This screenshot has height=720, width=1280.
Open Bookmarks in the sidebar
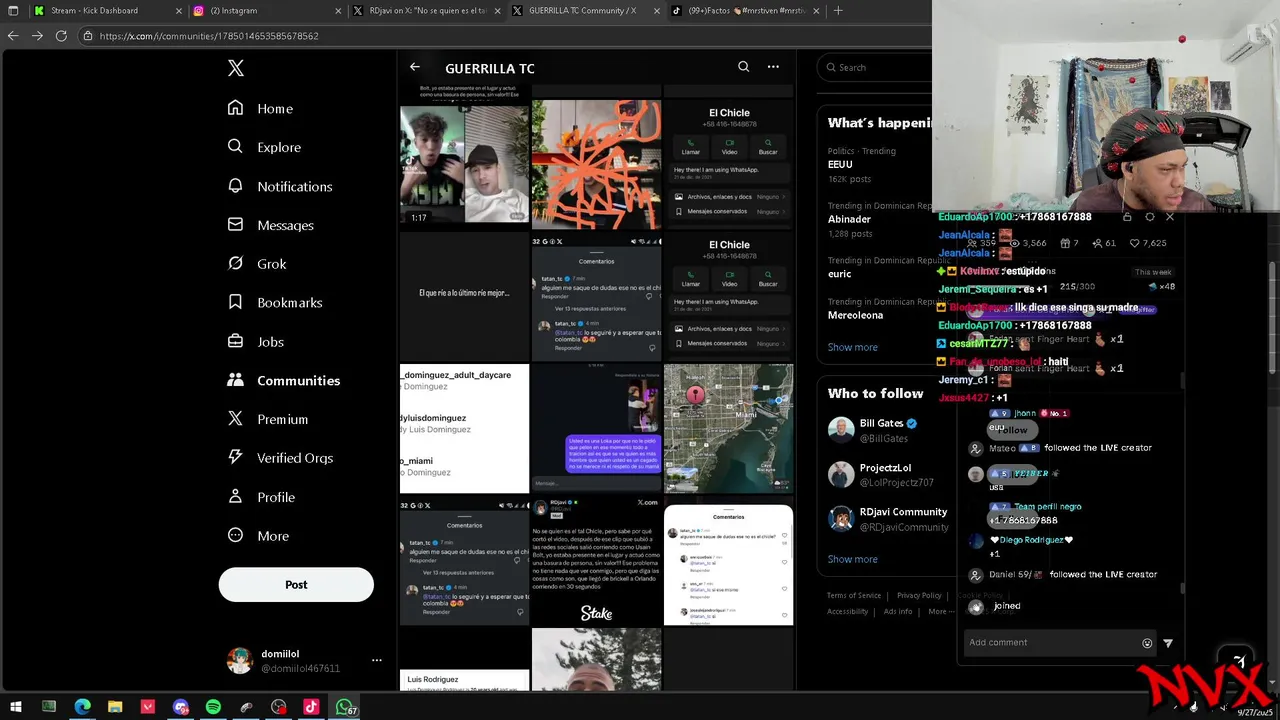coord(274,302)
